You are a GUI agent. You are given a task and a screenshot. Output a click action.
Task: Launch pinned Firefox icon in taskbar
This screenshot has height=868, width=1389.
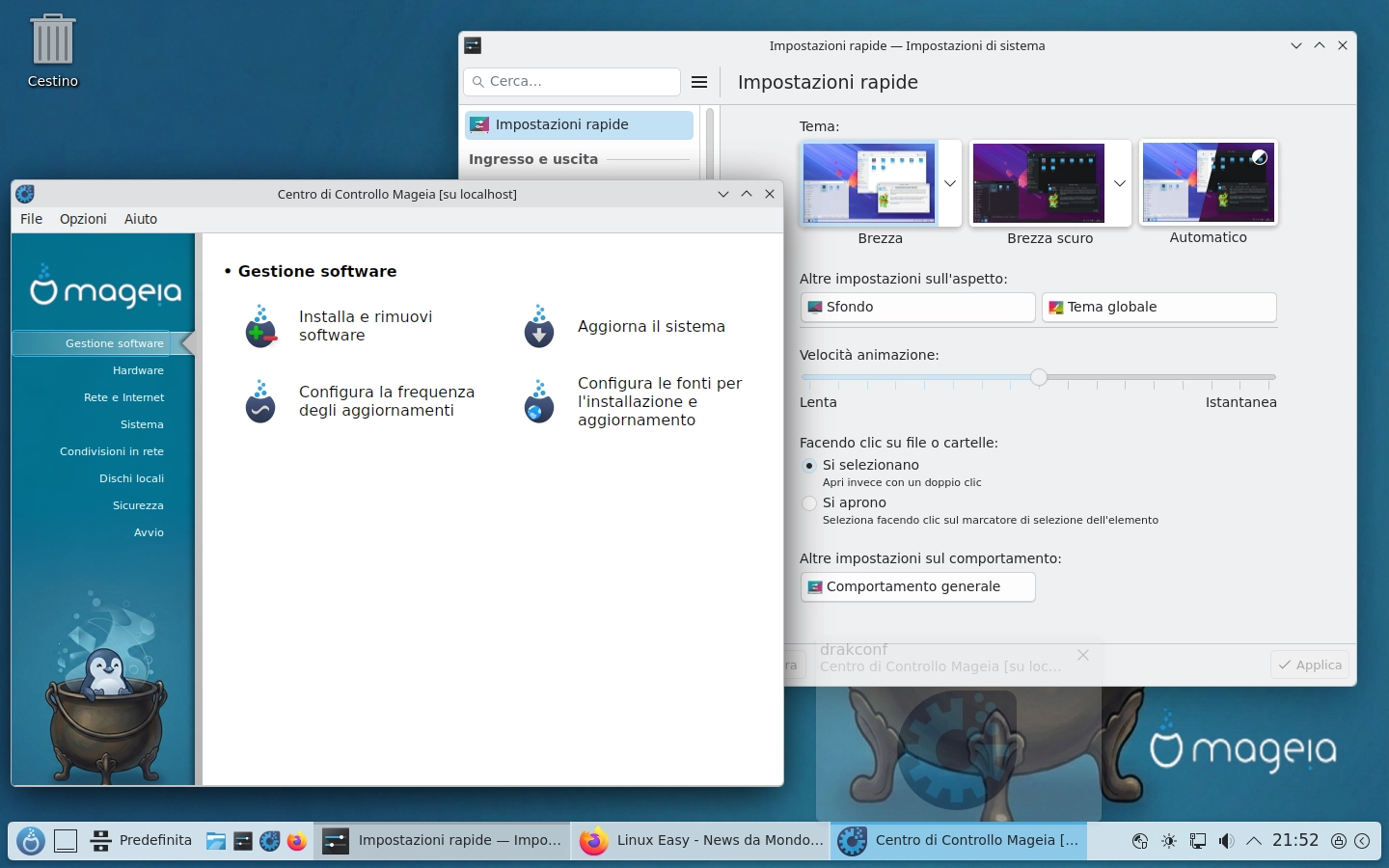(x=296, y=841)
